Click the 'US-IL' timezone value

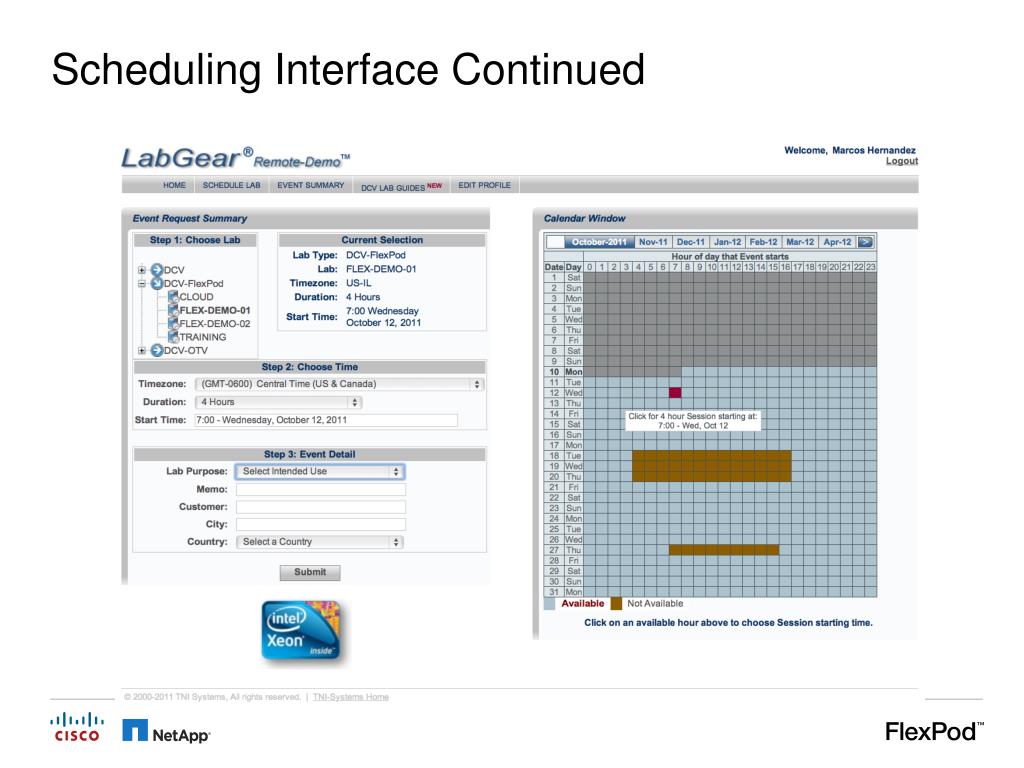point(359,283)
